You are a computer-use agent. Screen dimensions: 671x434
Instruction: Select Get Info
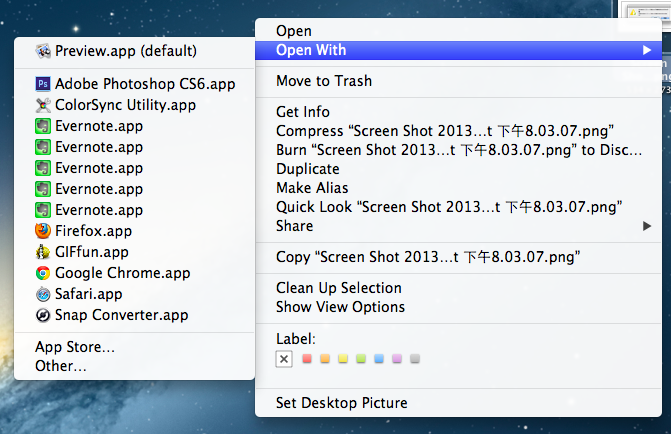coord(458,112)
